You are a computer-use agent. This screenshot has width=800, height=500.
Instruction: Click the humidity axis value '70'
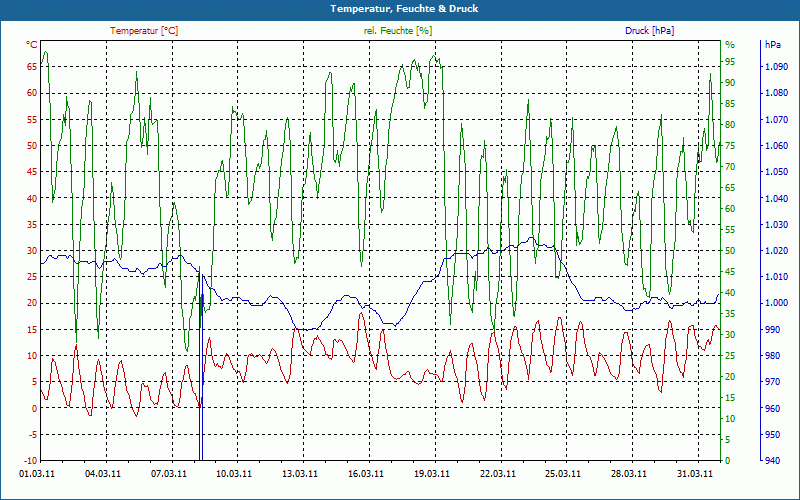click(730, 167)
